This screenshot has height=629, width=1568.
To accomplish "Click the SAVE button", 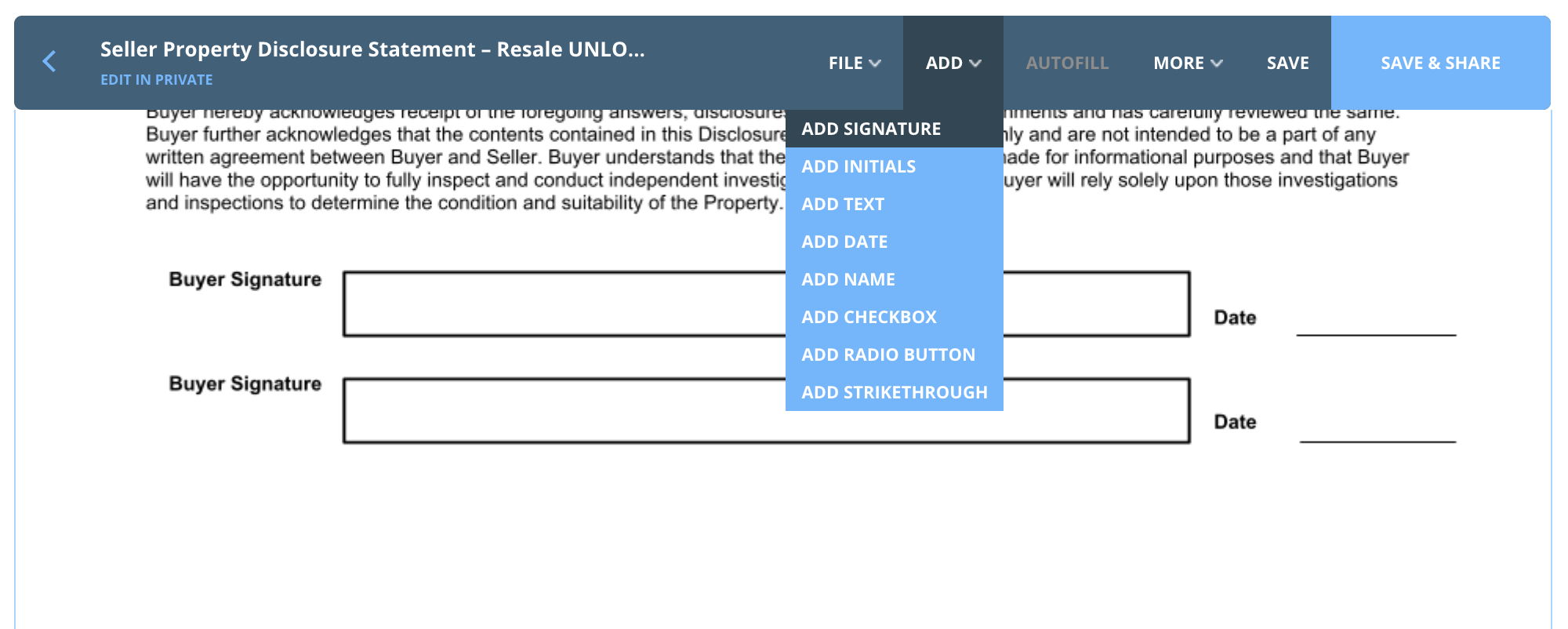I will 1287,63.
